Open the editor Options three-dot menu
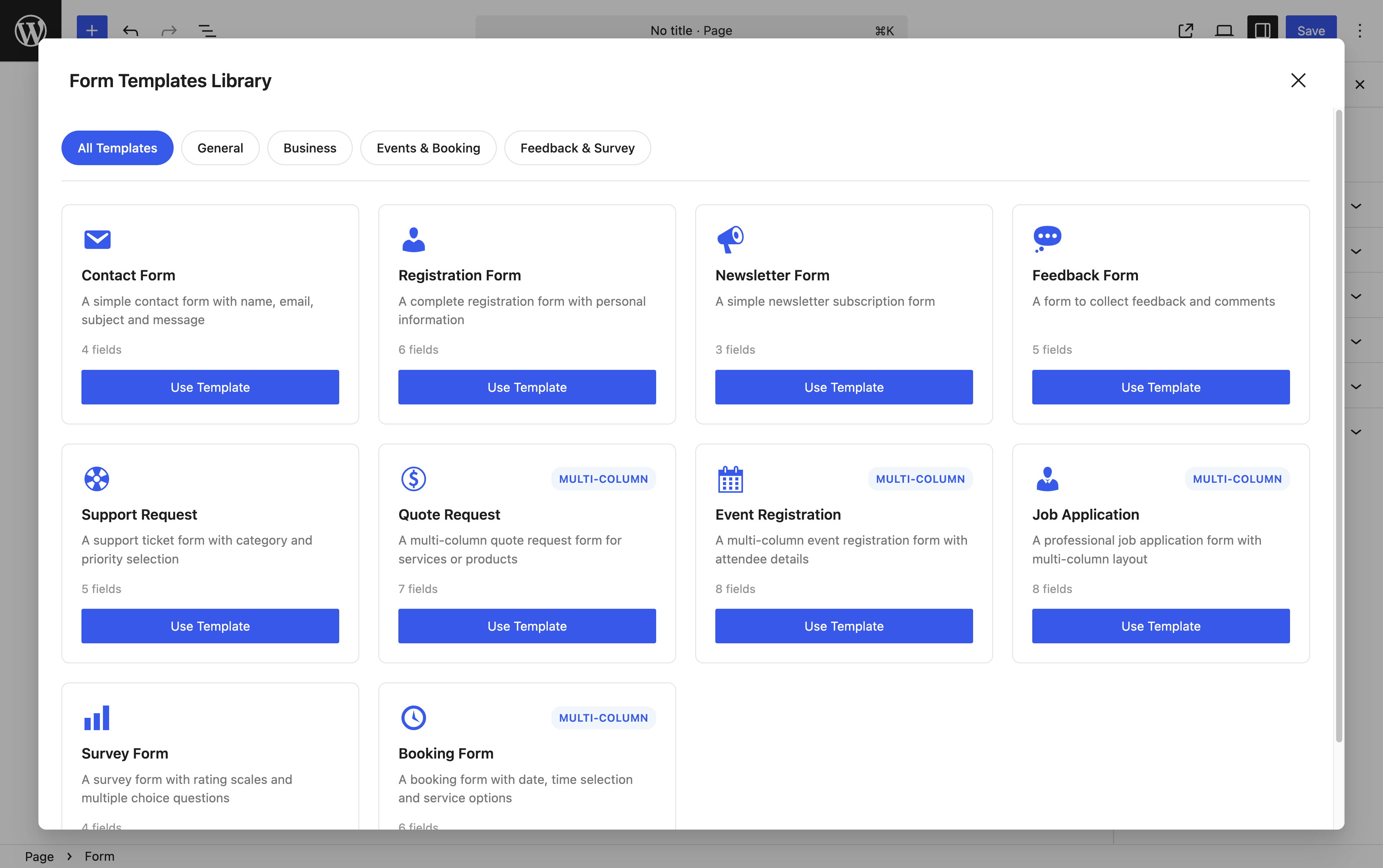The height and width of the screenshot is (868, 1383). [x=1360, y=30]
